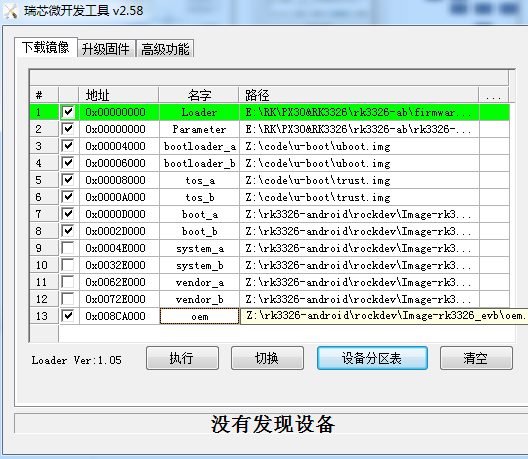Click tos_a path trust.img cell
The image size is (528, 459).
coord(359,180)
